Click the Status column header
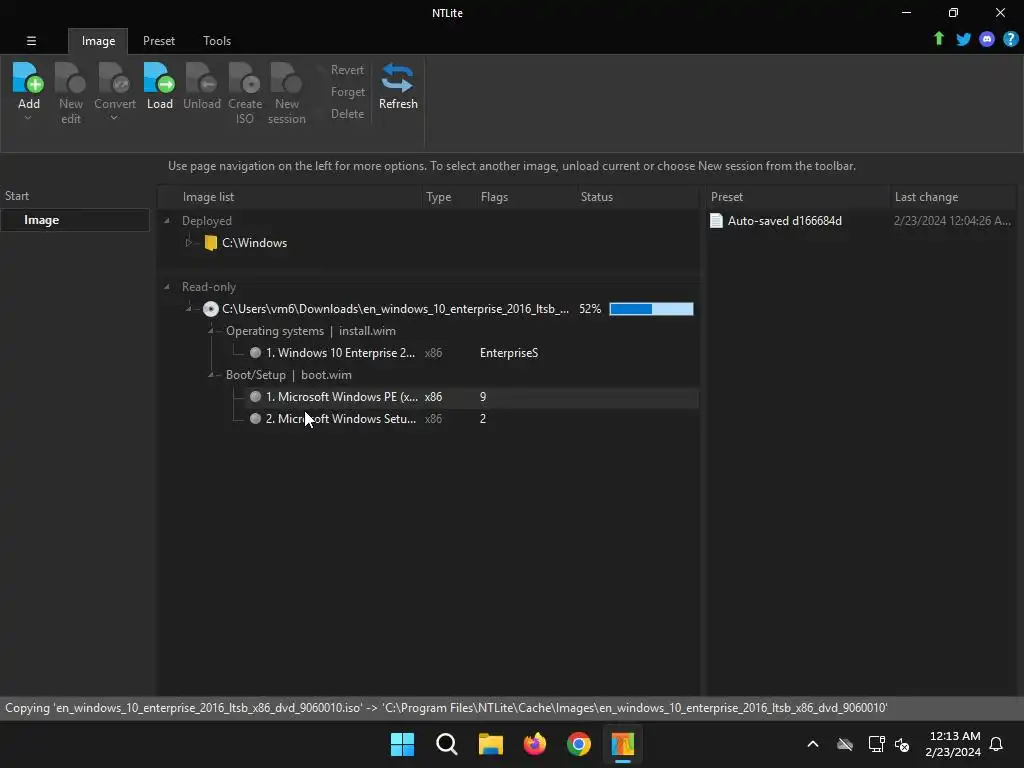 tap(638, 197)
